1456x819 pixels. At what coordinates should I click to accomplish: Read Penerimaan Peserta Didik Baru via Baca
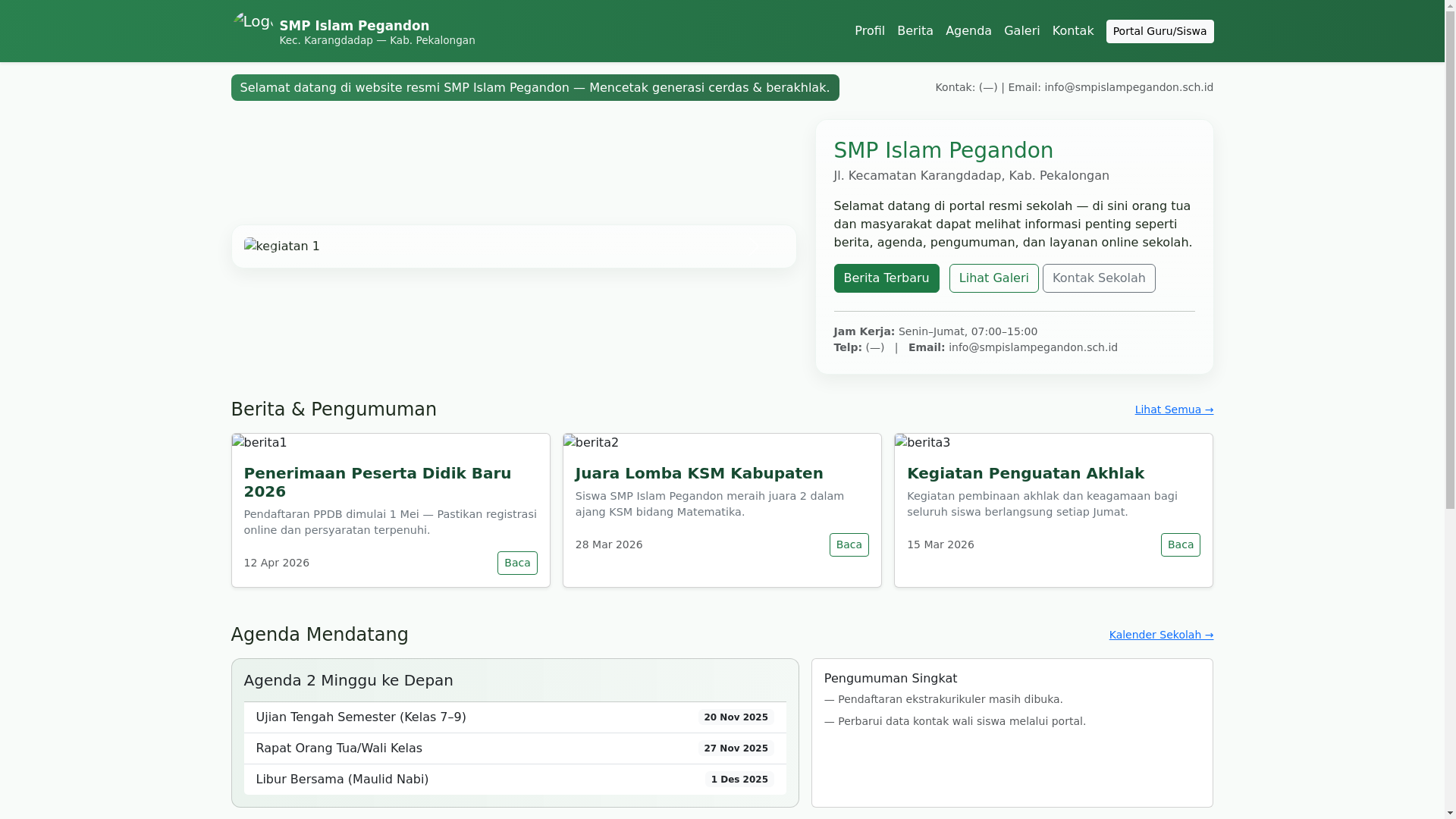[x=517, y=563]
